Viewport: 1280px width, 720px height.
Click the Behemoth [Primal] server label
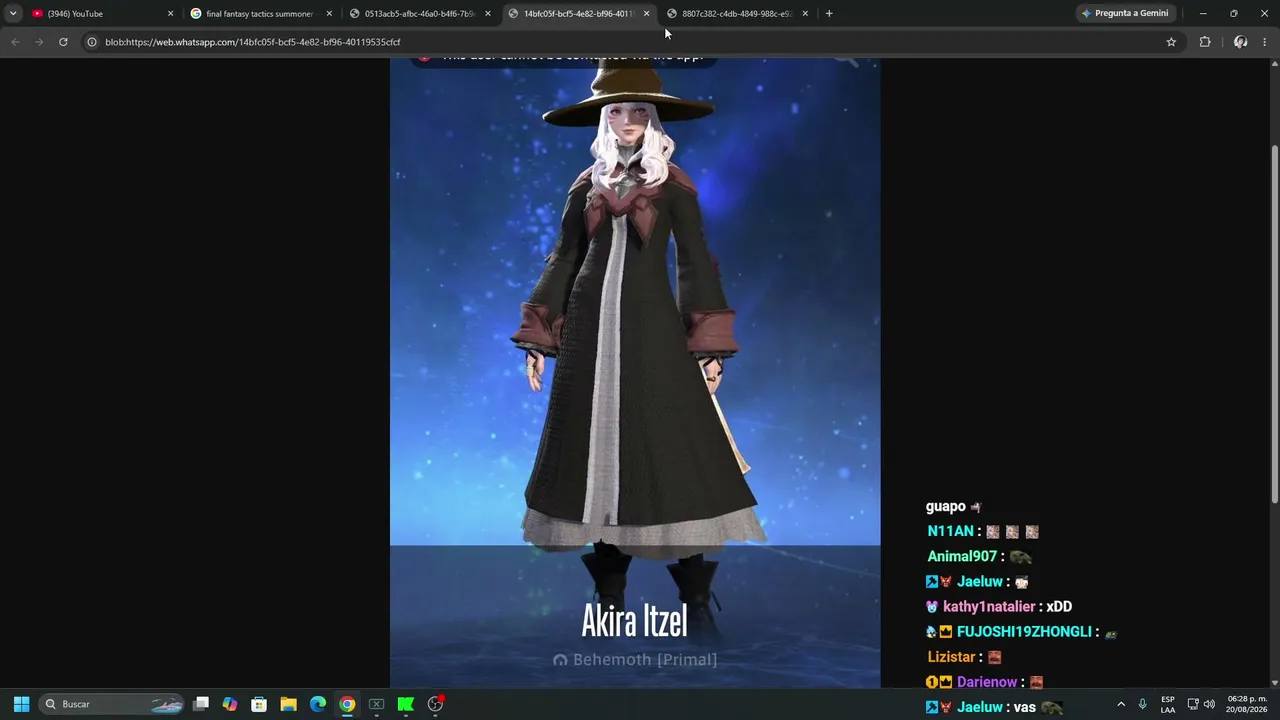coord(635,660)
